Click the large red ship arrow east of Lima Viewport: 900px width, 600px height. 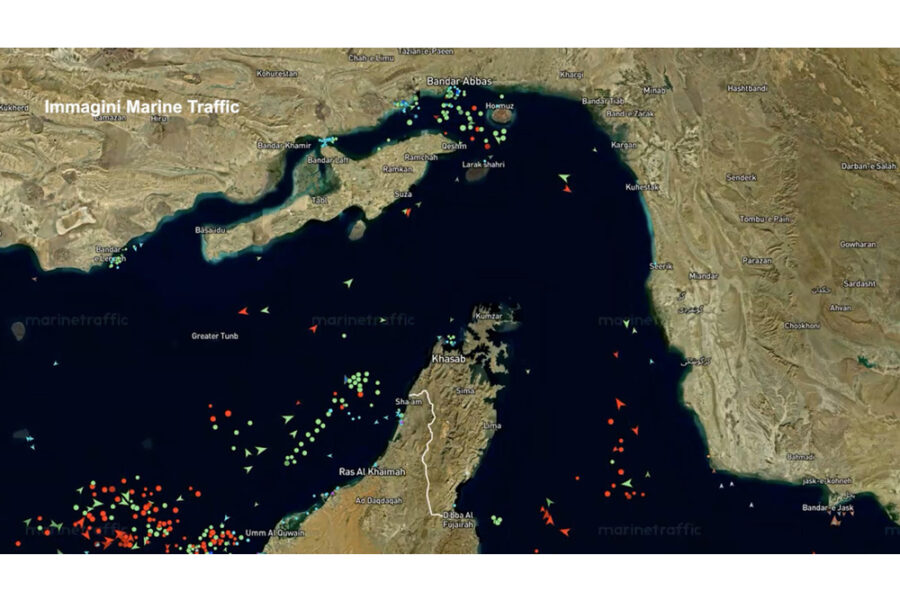pyautogui.click(x=619, y=404)
